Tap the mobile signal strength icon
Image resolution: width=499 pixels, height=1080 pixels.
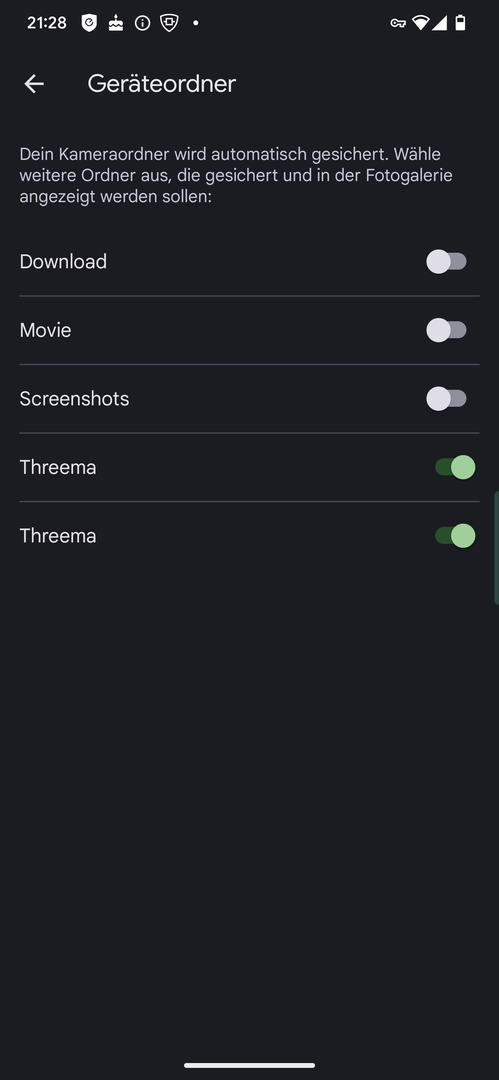440,23
